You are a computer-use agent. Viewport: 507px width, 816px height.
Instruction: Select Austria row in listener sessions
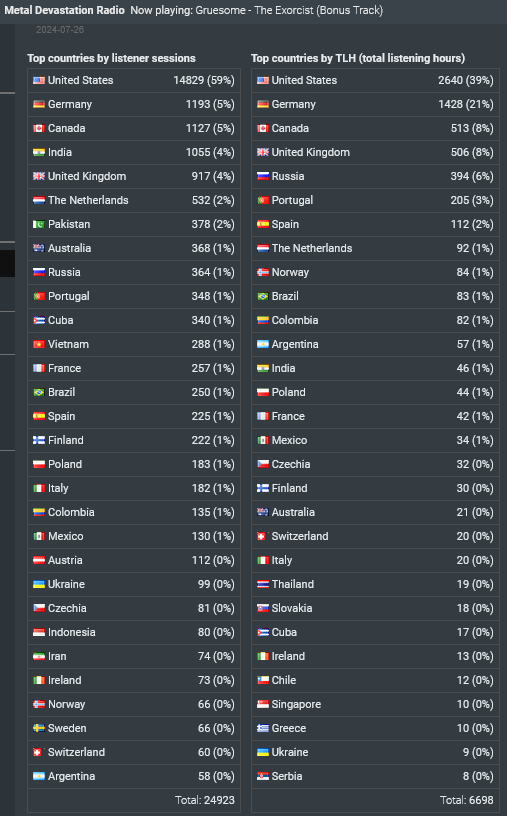pos(134,560)
